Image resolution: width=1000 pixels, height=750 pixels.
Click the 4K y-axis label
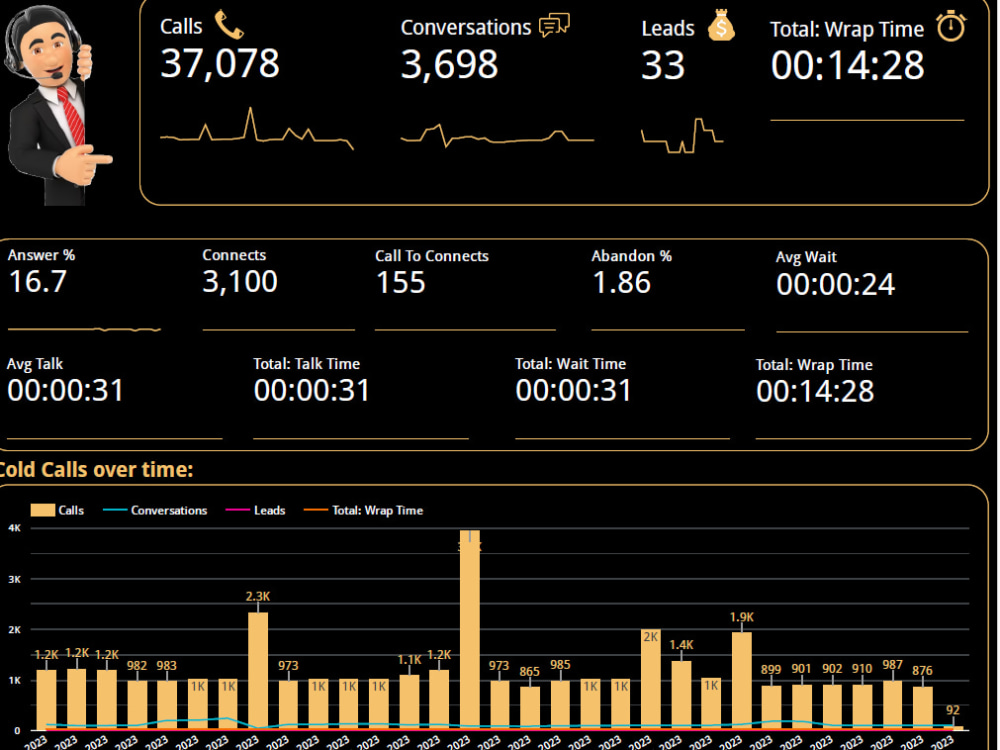14,528
